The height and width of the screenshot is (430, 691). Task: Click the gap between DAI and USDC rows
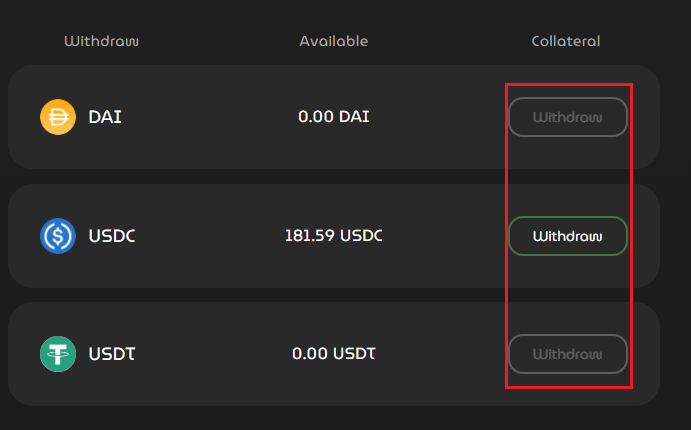coord(333,176)
